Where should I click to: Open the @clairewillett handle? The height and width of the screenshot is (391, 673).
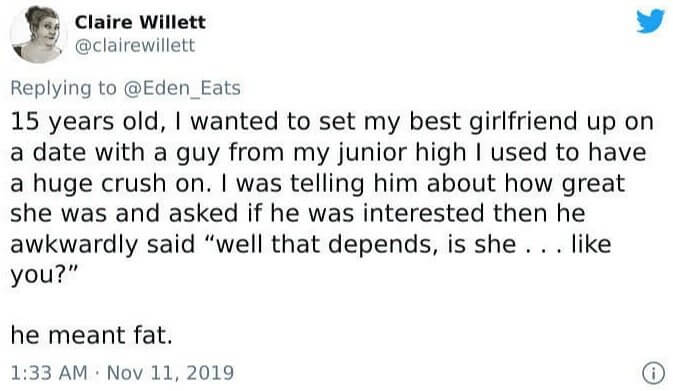[135, 45]
